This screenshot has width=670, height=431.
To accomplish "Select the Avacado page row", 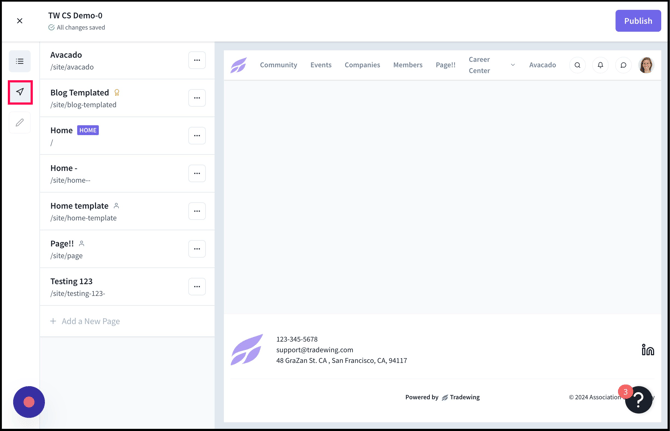I will tap(127, 60).
